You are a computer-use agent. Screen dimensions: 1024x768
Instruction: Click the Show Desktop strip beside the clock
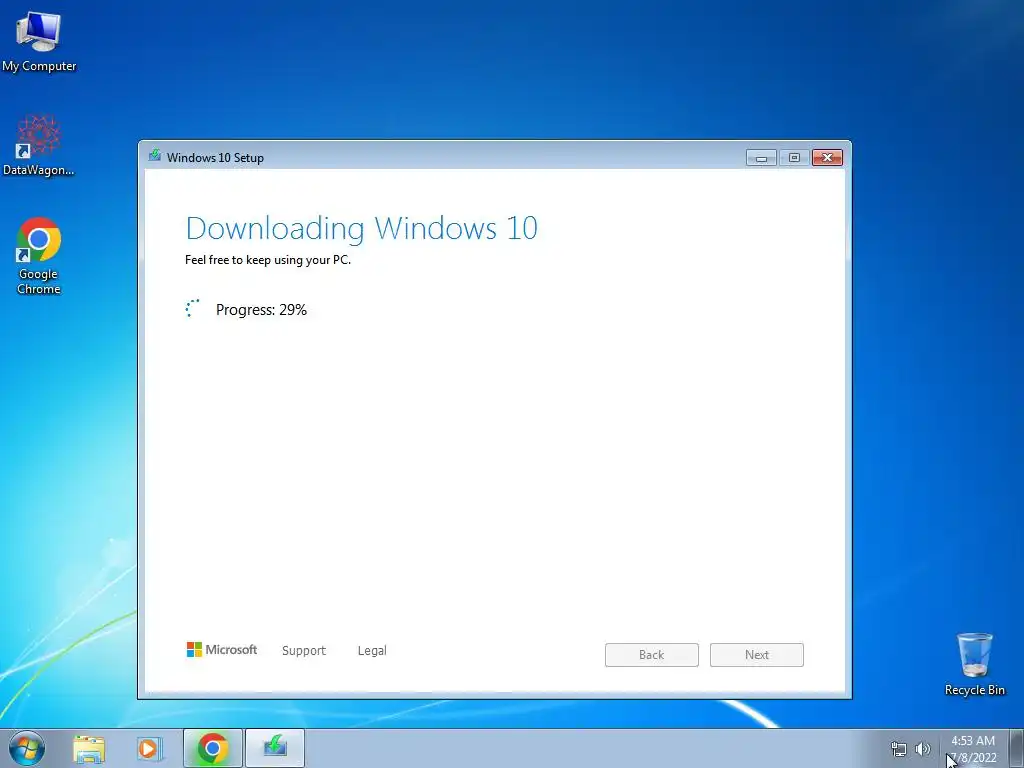coord(1016,748)
